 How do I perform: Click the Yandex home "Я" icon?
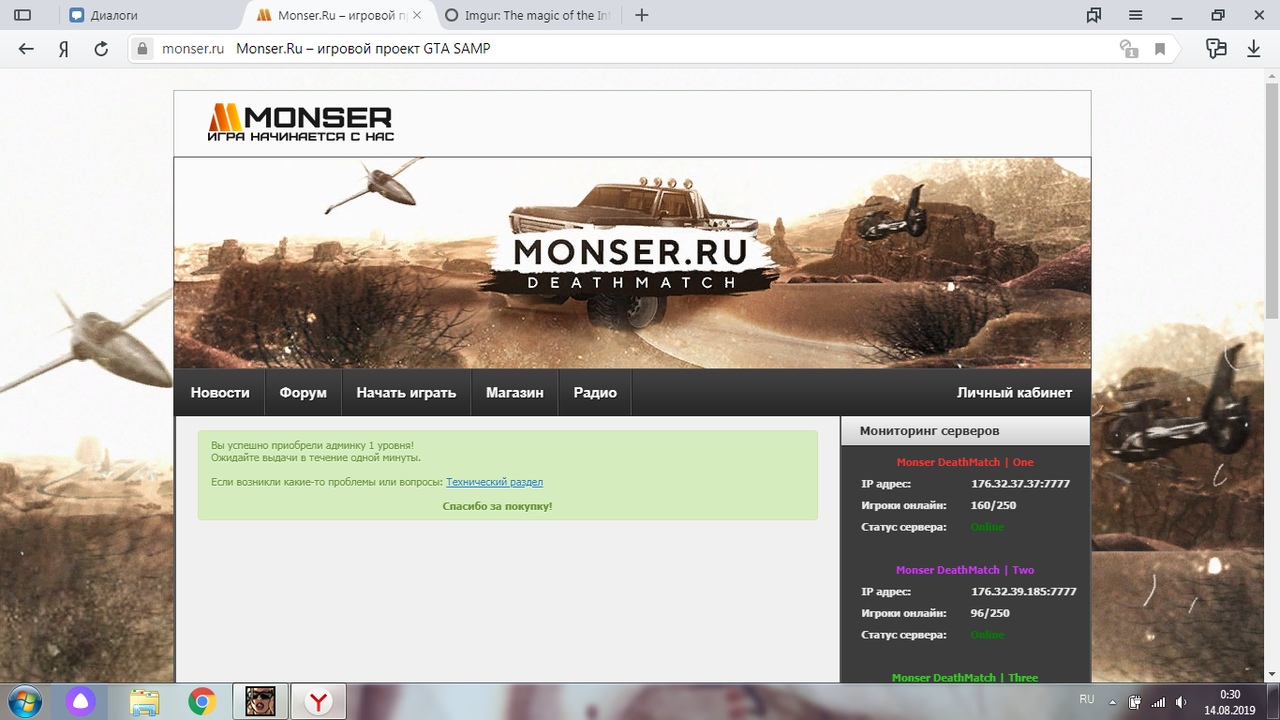point(63,49)
